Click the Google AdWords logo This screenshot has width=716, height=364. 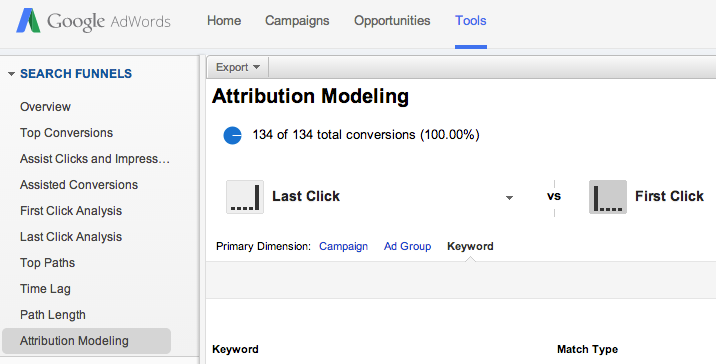click(93, 21)
